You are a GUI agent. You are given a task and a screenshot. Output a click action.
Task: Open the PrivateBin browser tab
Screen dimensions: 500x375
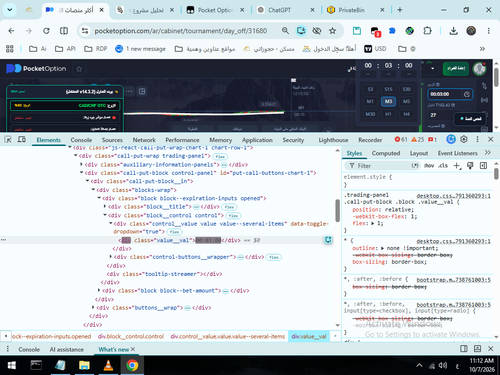(x=356, y=10)
